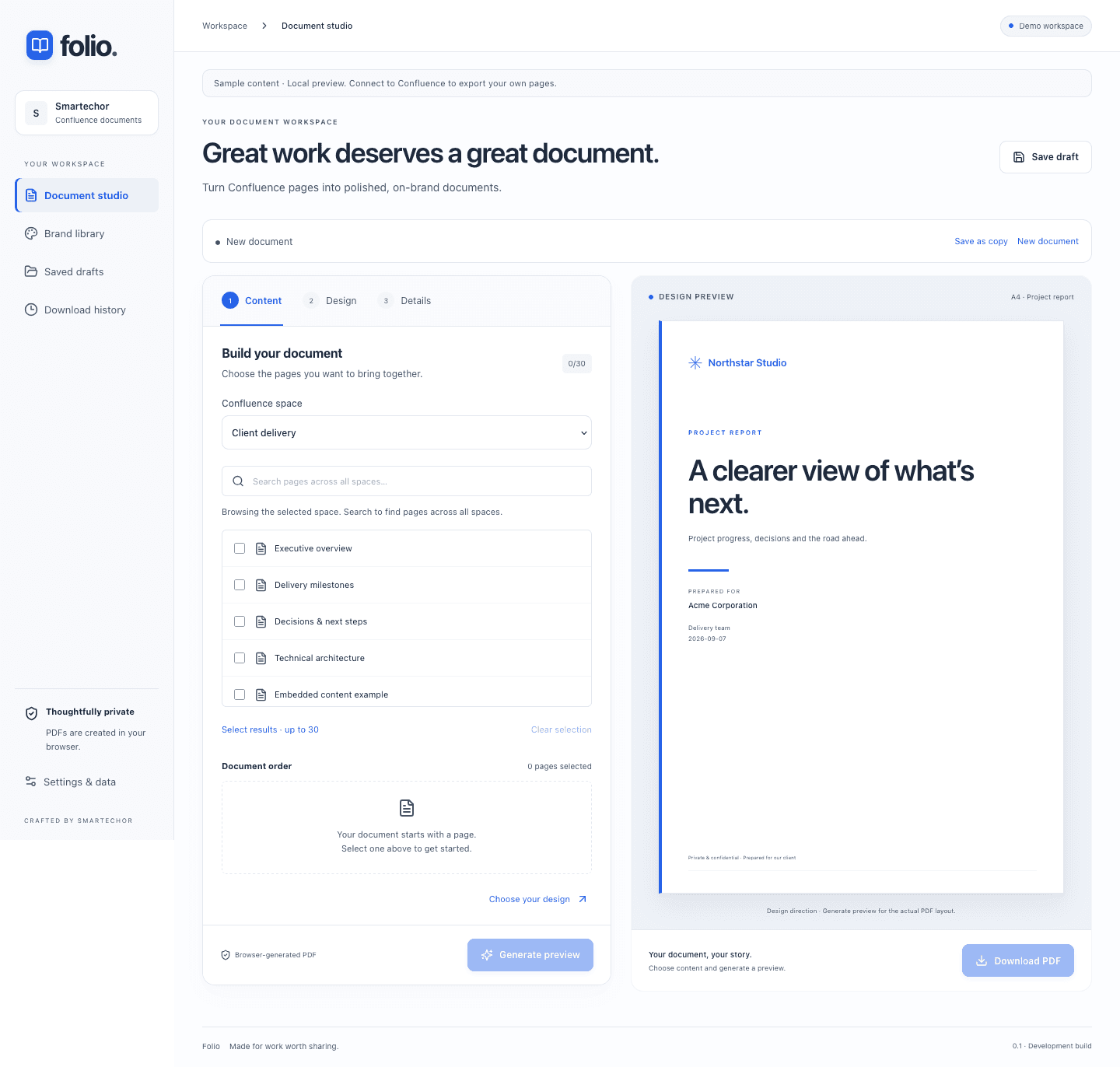Tick the Executive overview checkbox
The height and width of the screenshot is (1067, 1120).
tap(240, 548)
